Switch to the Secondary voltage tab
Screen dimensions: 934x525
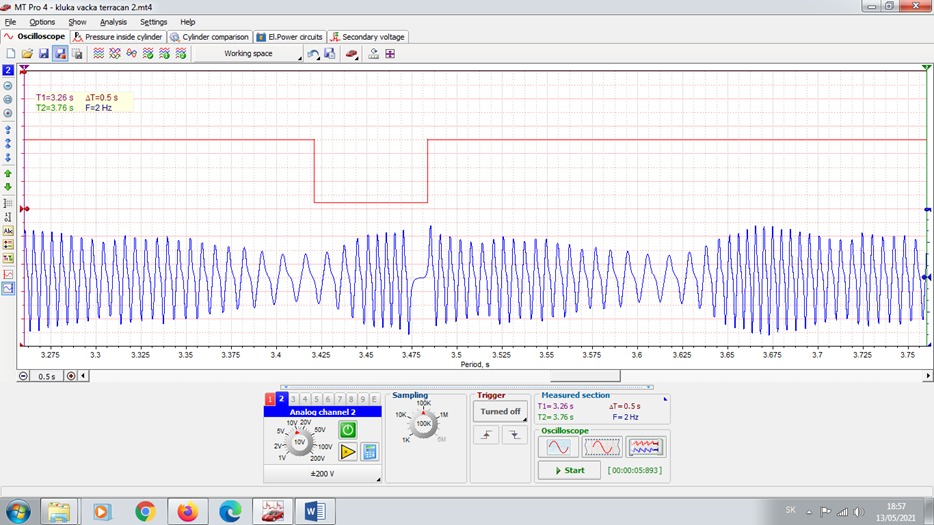pyautogui.click(x=368, y=37)
